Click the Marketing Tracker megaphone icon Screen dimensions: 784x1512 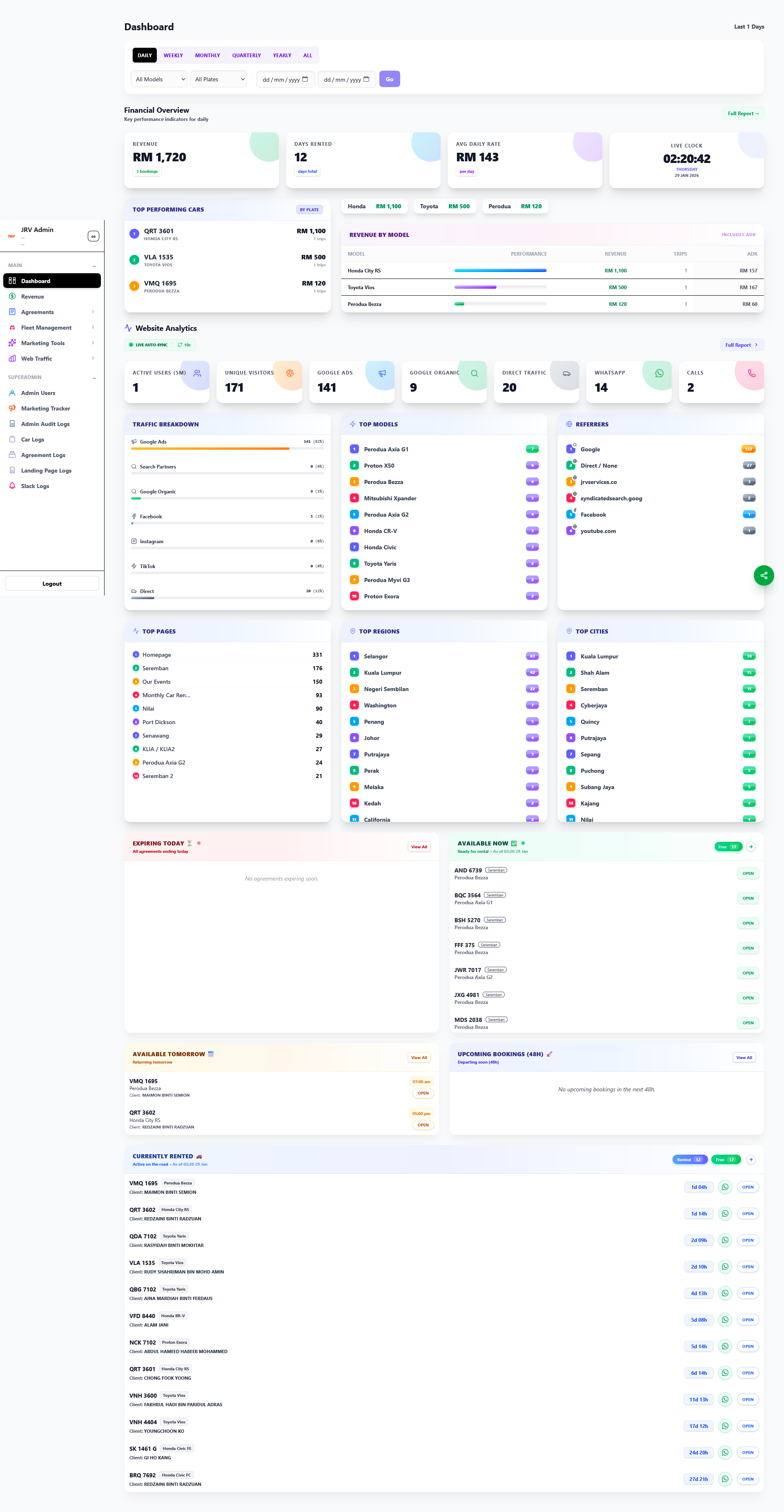click(12, 408)
